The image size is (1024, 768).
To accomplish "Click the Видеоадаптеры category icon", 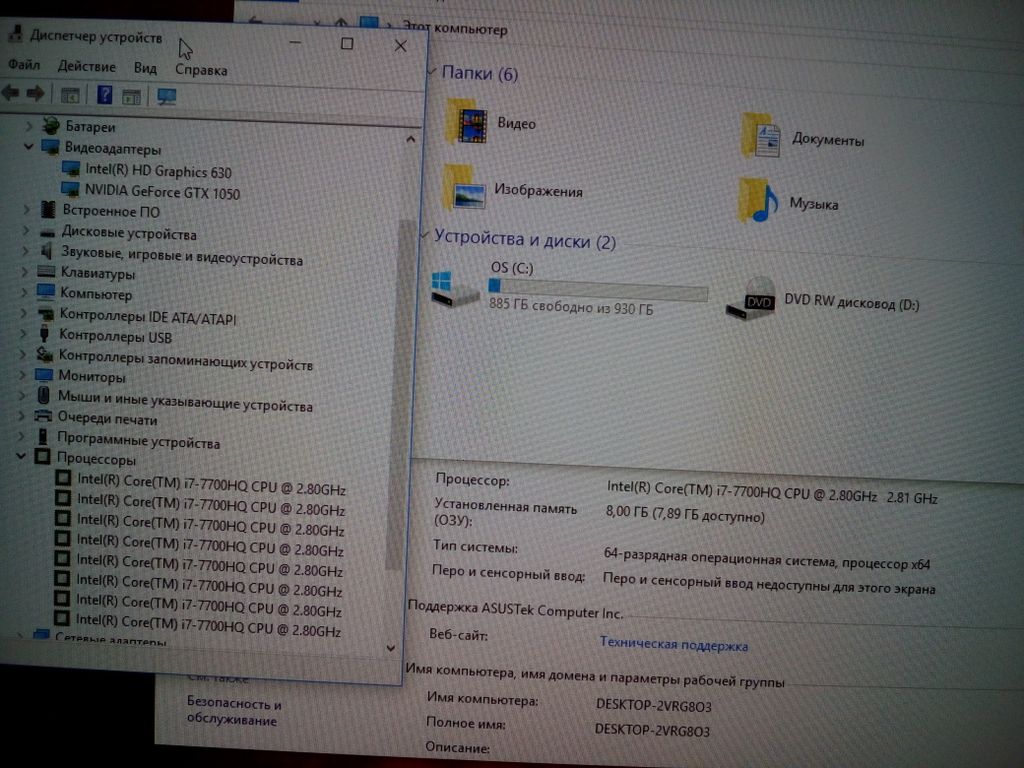I will (50, 146).
